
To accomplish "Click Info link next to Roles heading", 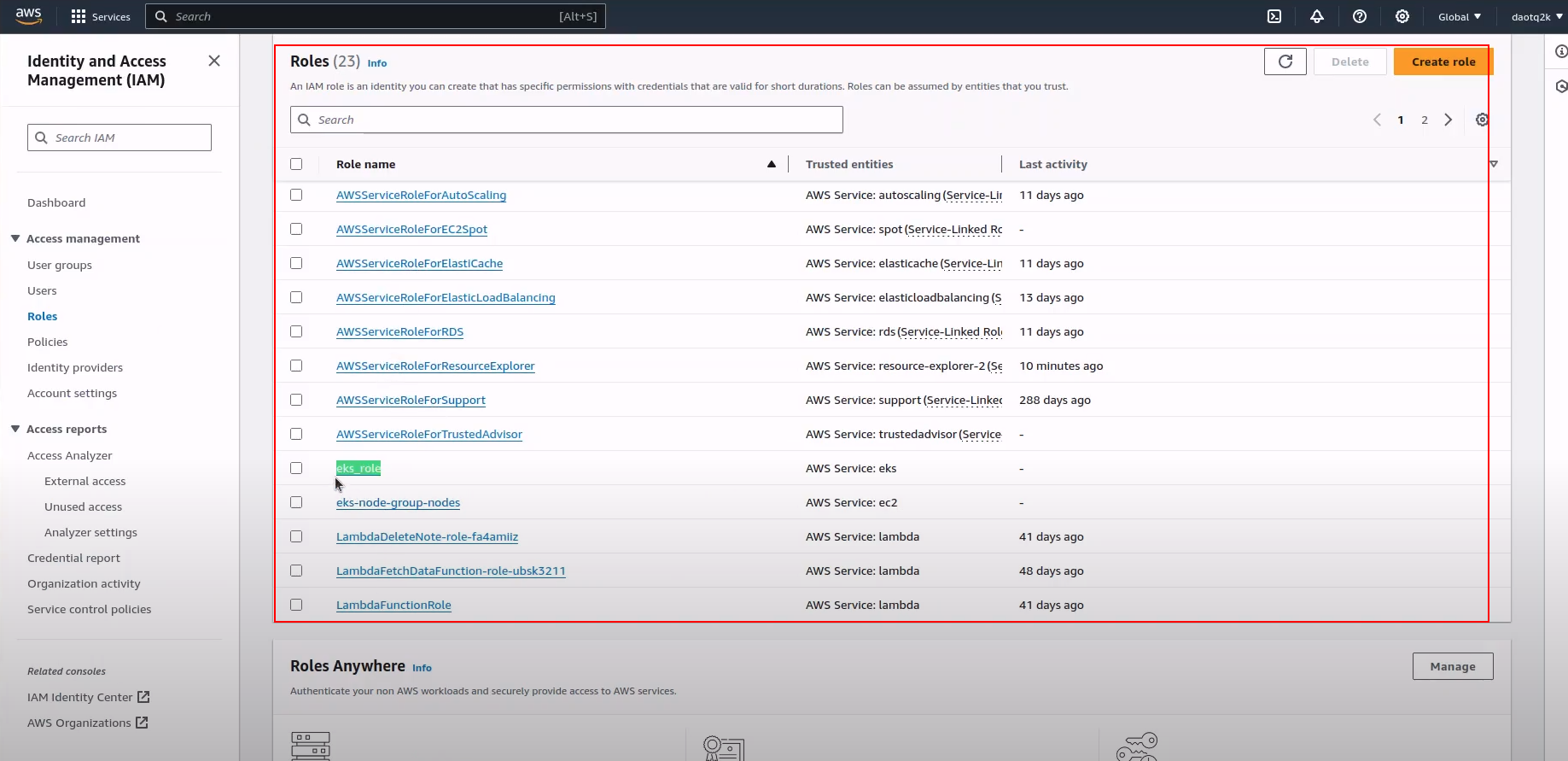I will tap(377, 63).
